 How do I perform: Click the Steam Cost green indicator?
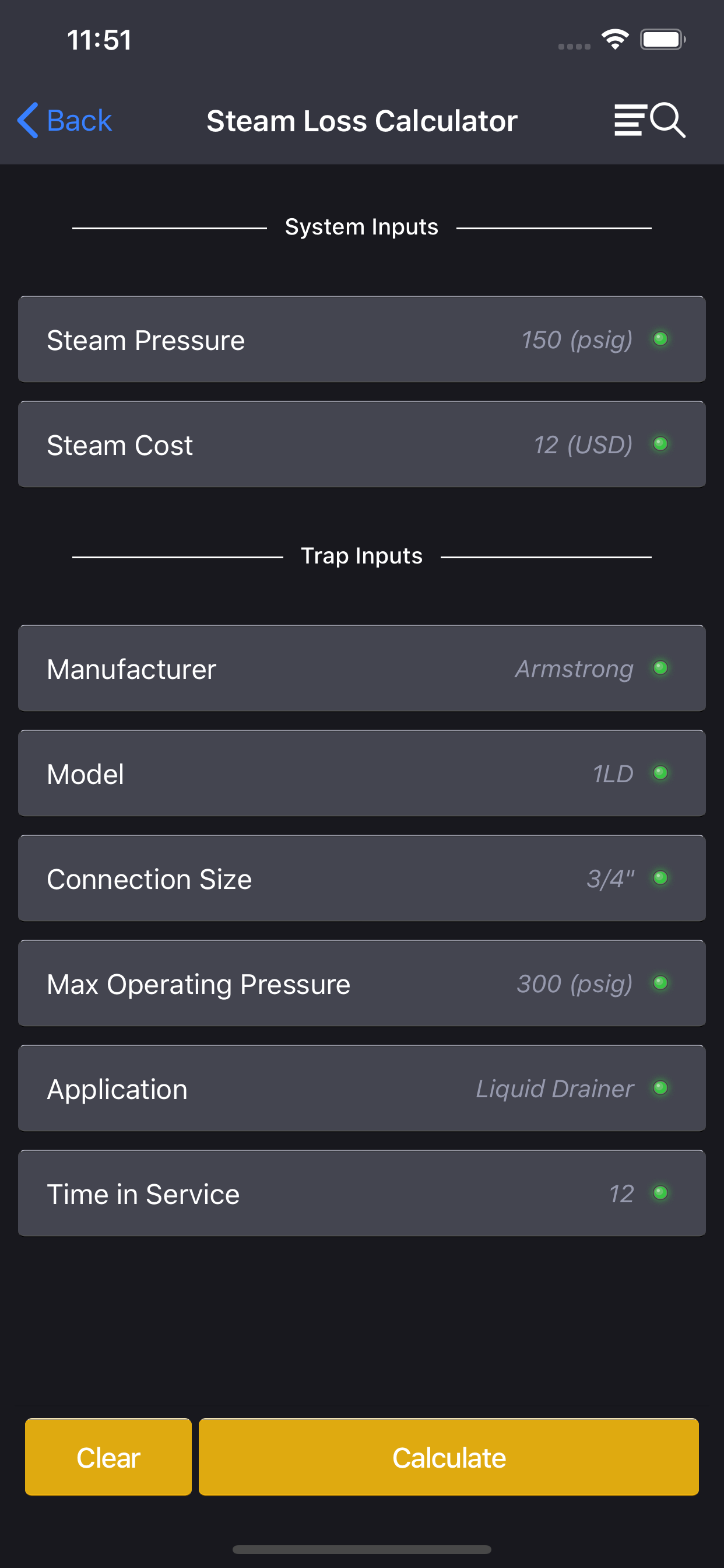click(x=660, y=444)
